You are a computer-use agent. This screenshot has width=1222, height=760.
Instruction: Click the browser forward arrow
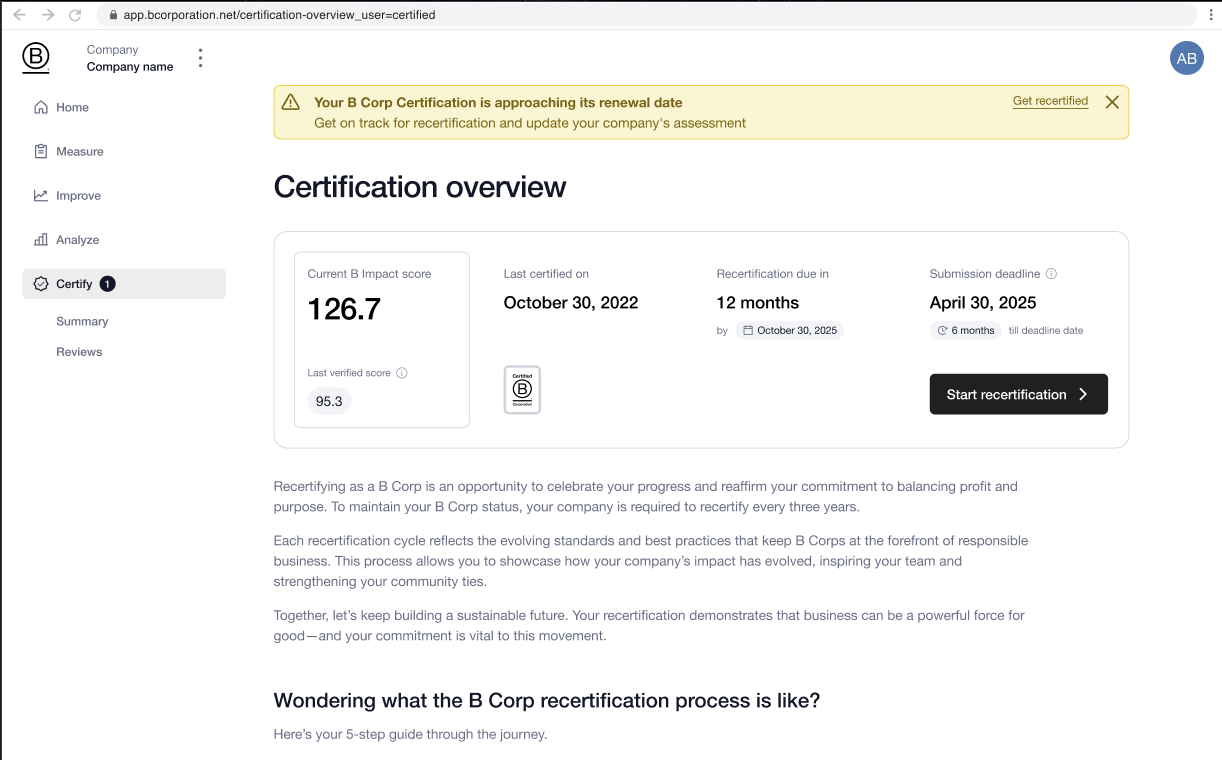click(x=47, y=15)
